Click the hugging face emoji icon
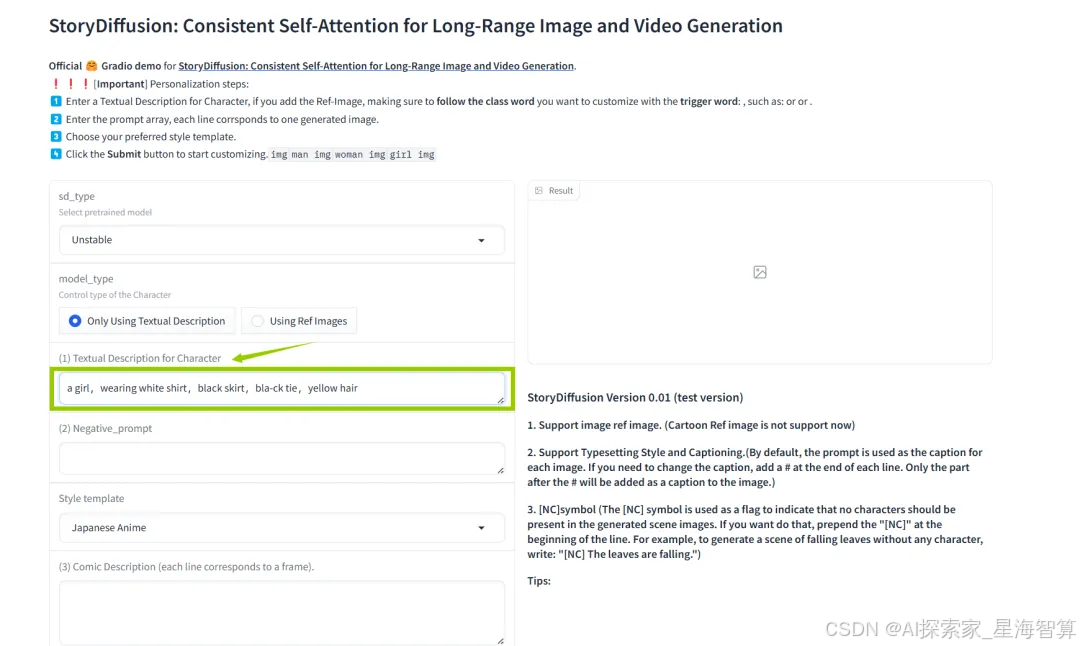The width and height of the screenshot is (1080, 646). point(92,66)
